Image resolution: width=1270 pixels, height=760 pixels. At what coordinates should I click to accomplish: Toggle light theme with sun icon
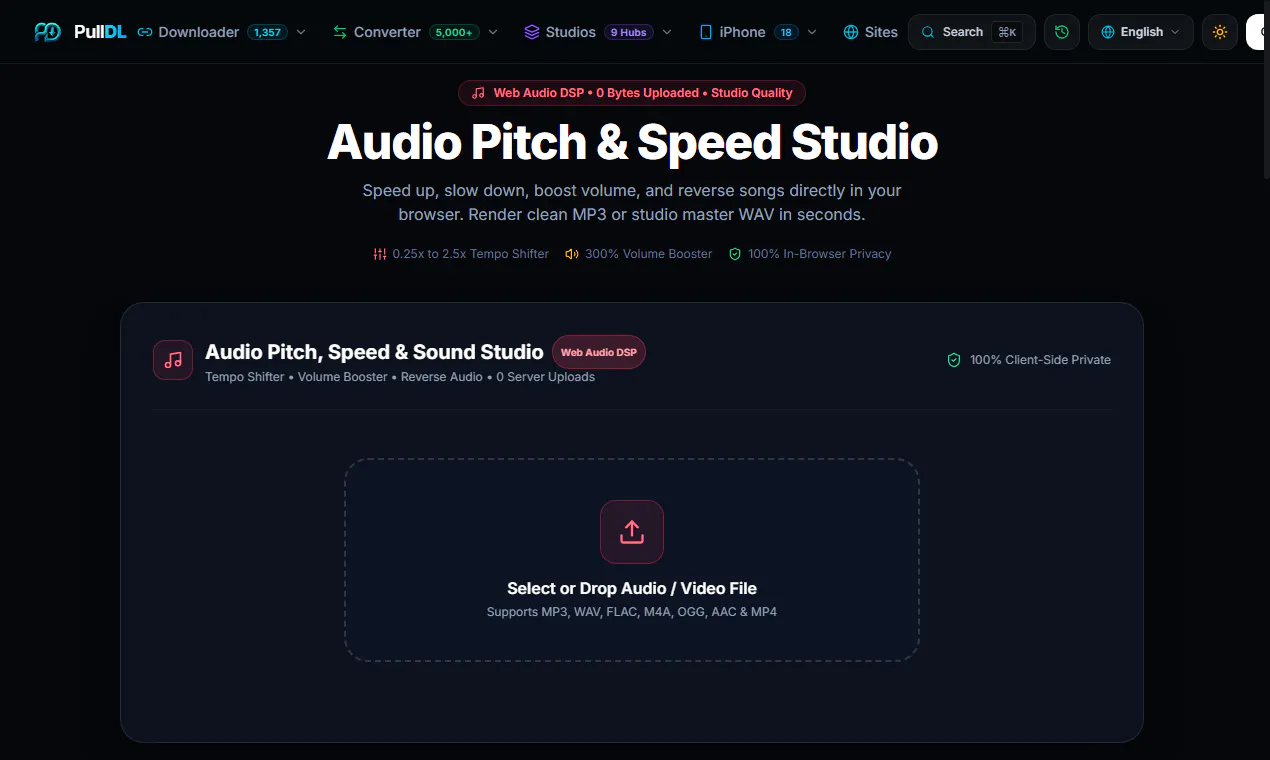pyautogui.click(x=1220, y=32)
